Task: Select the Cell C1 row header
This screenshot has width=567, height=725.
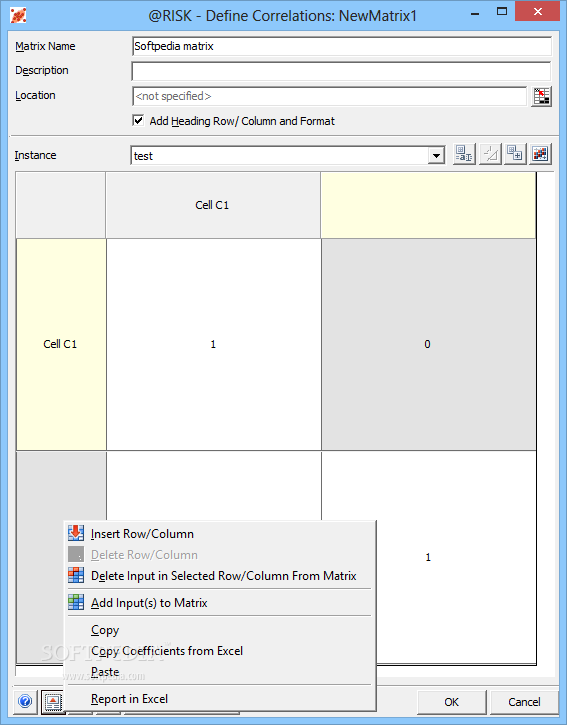Action: pyautogui.click(x=61, y=344)
